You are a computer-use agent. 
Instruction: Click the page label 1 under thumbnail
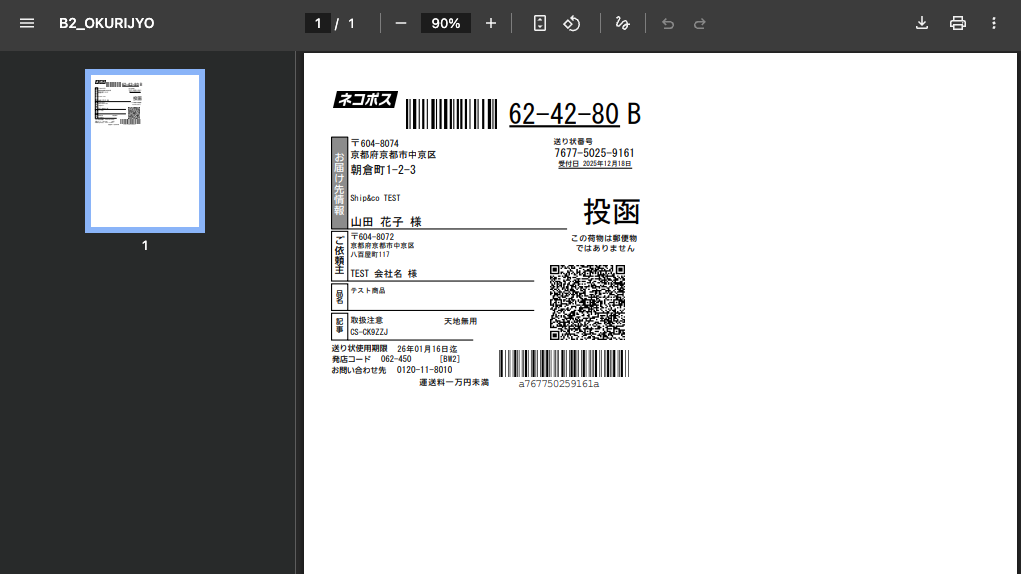point(145,246)
